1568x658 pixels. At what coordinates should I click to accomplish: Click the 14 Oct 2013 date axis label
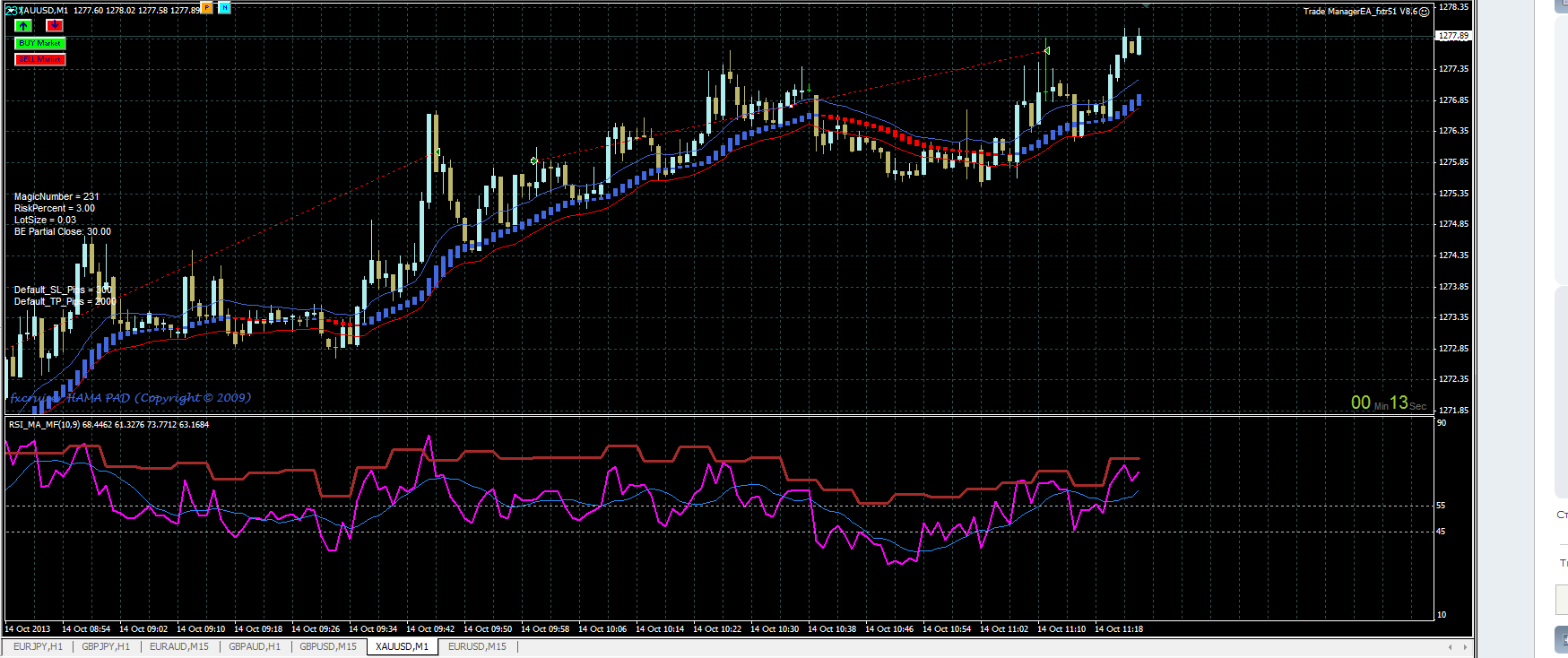click(x=28, y=629)
